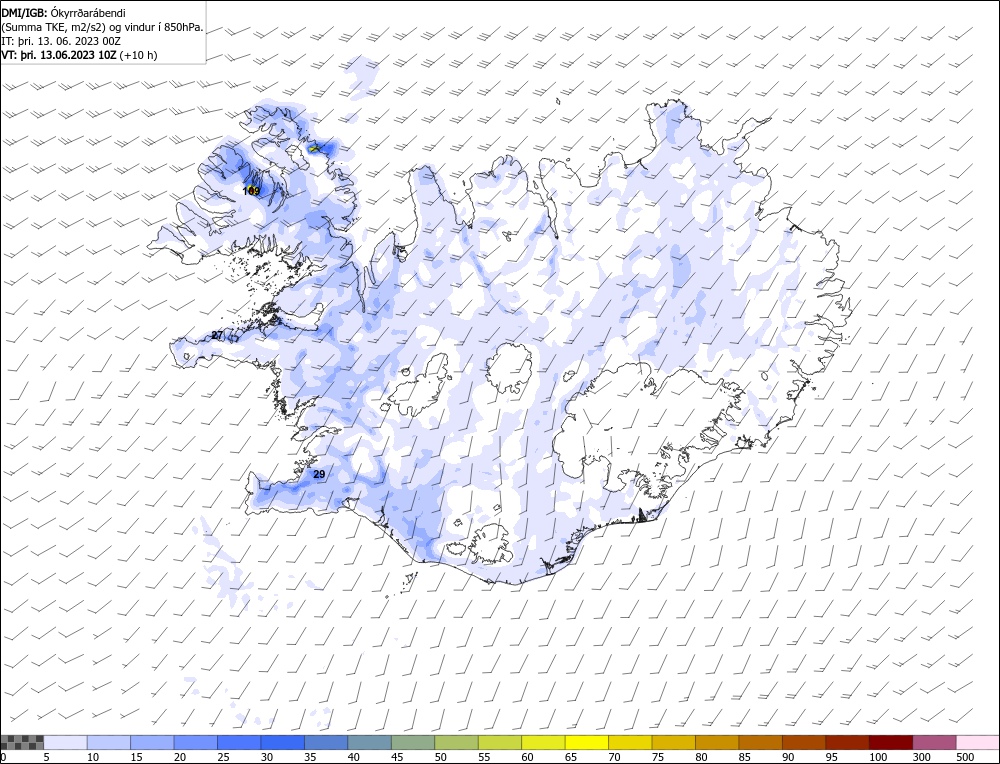The height and width of the screenshot is (764, 1000).
Task: Click the '300' legend scale label
Action: 921,757
